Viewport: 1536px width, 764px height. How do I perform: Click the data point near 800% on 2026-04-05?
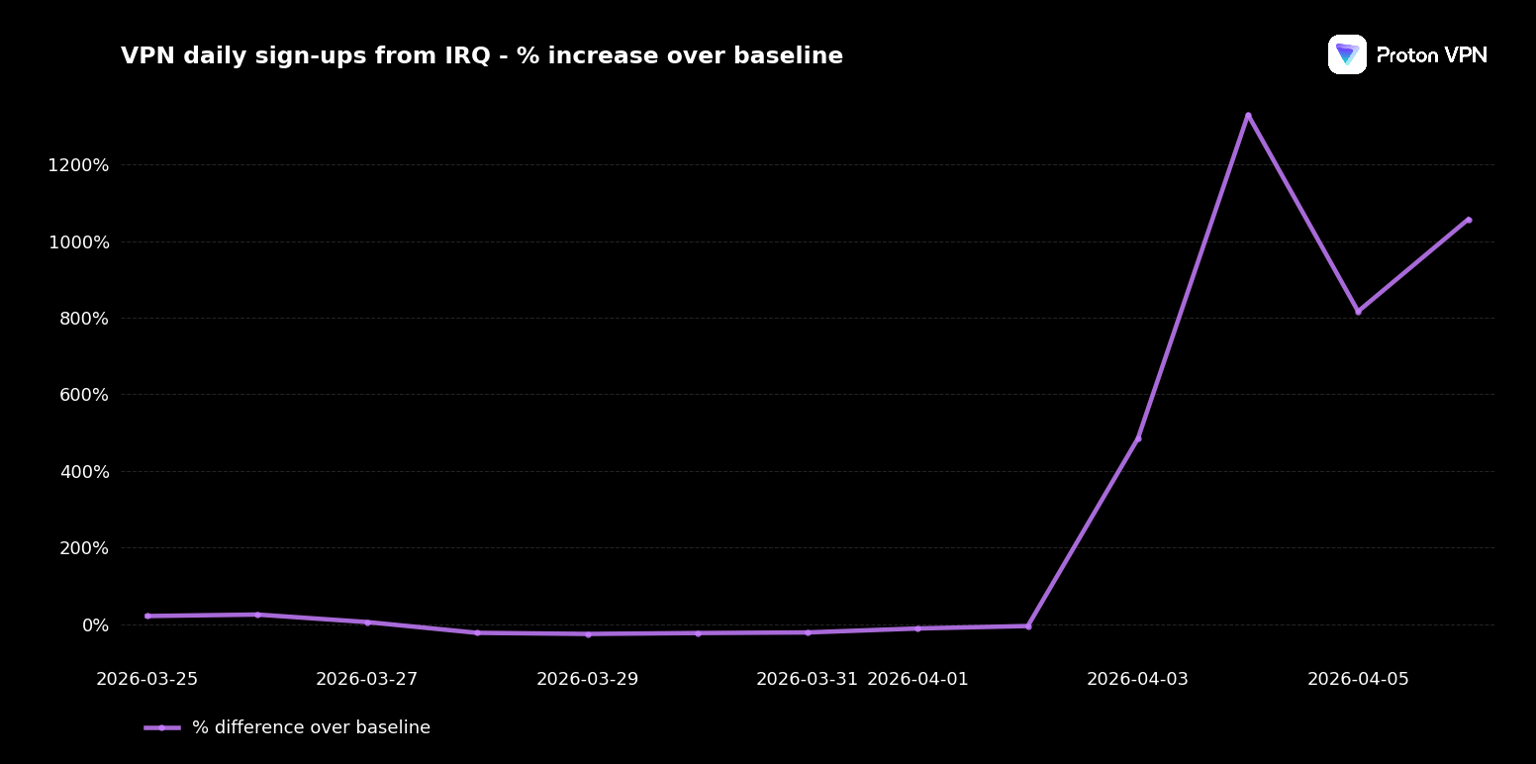tap(1358, 311)
